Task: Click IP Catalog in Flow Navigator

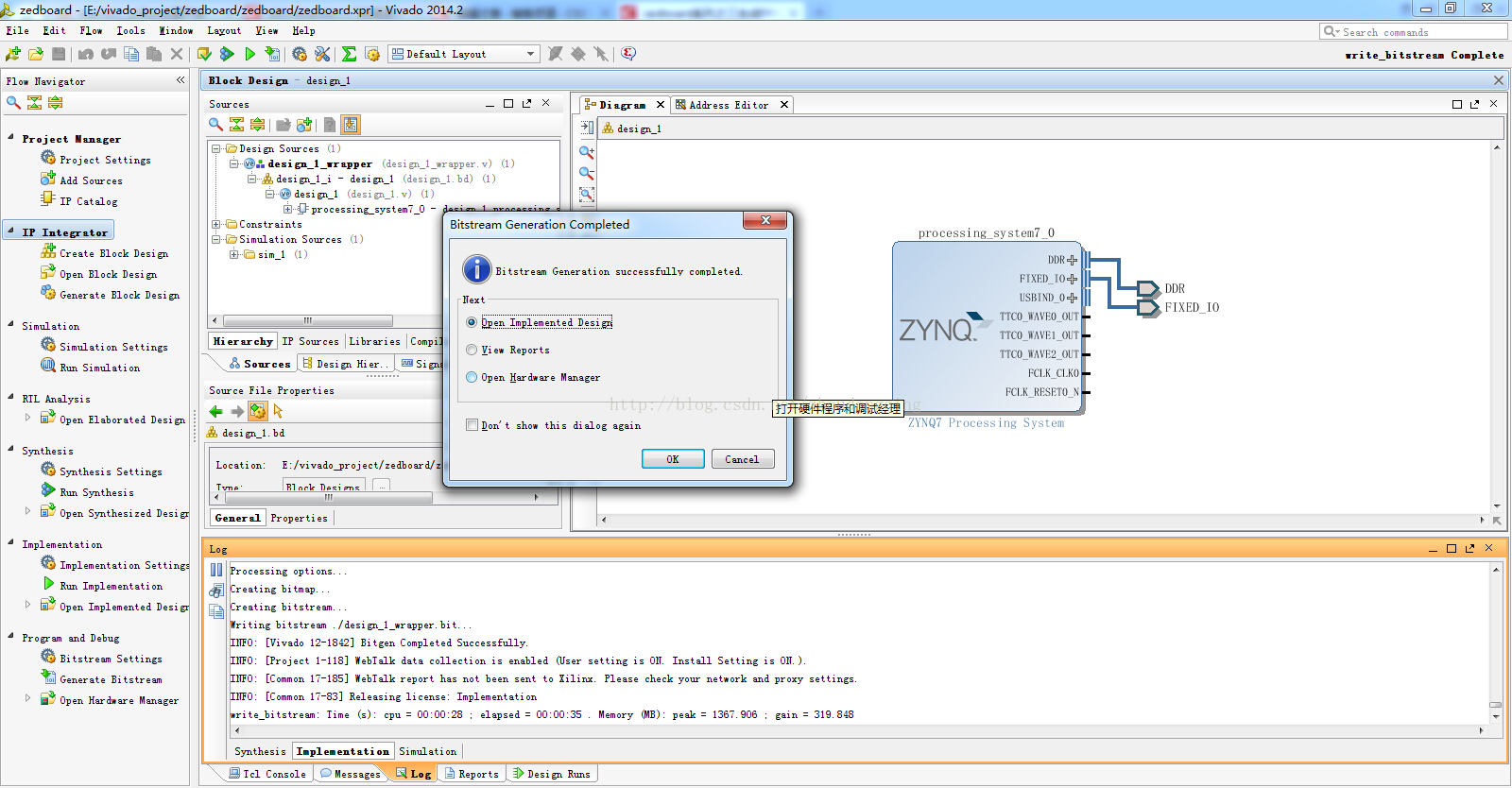Action: [x=89, y=201]
